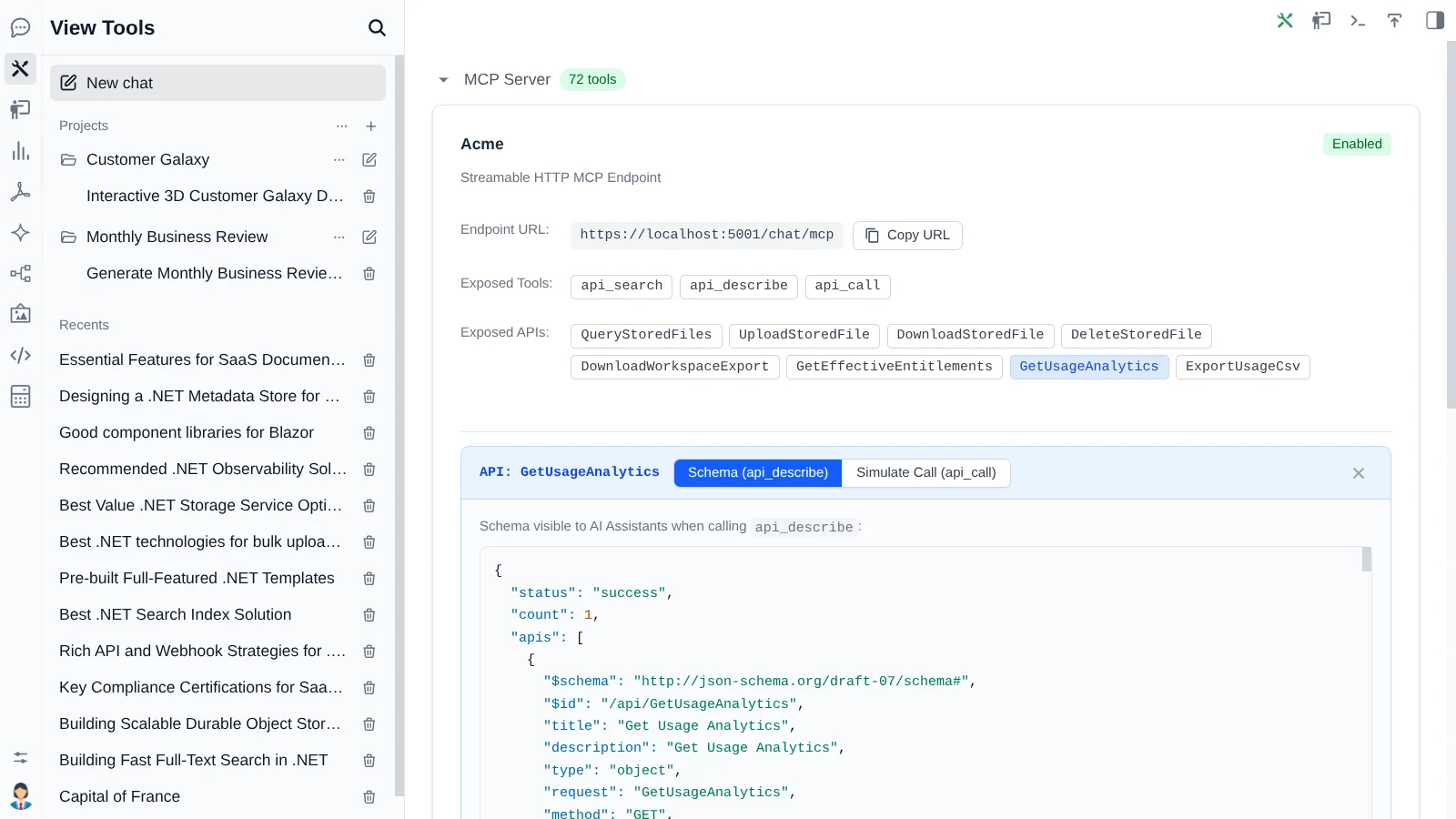Image resolution: width=1456 pixels, height=819 pixels.
Task: Open the chat bubble icon in left sidebar
Action: coord(20,27)
